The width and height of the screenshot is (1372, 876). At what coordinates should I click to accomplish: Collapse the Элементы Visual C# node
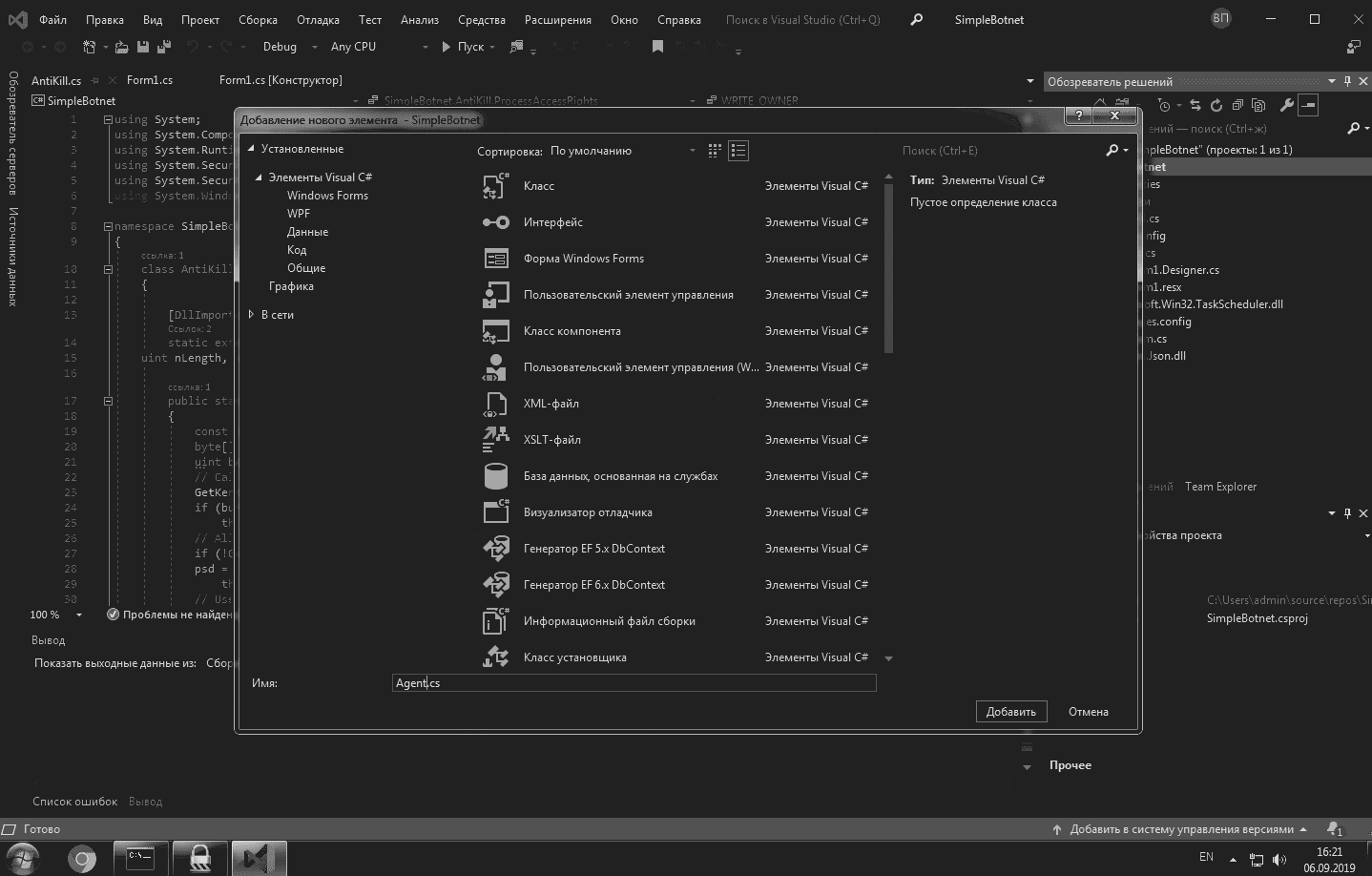click(x=259, y=177)
